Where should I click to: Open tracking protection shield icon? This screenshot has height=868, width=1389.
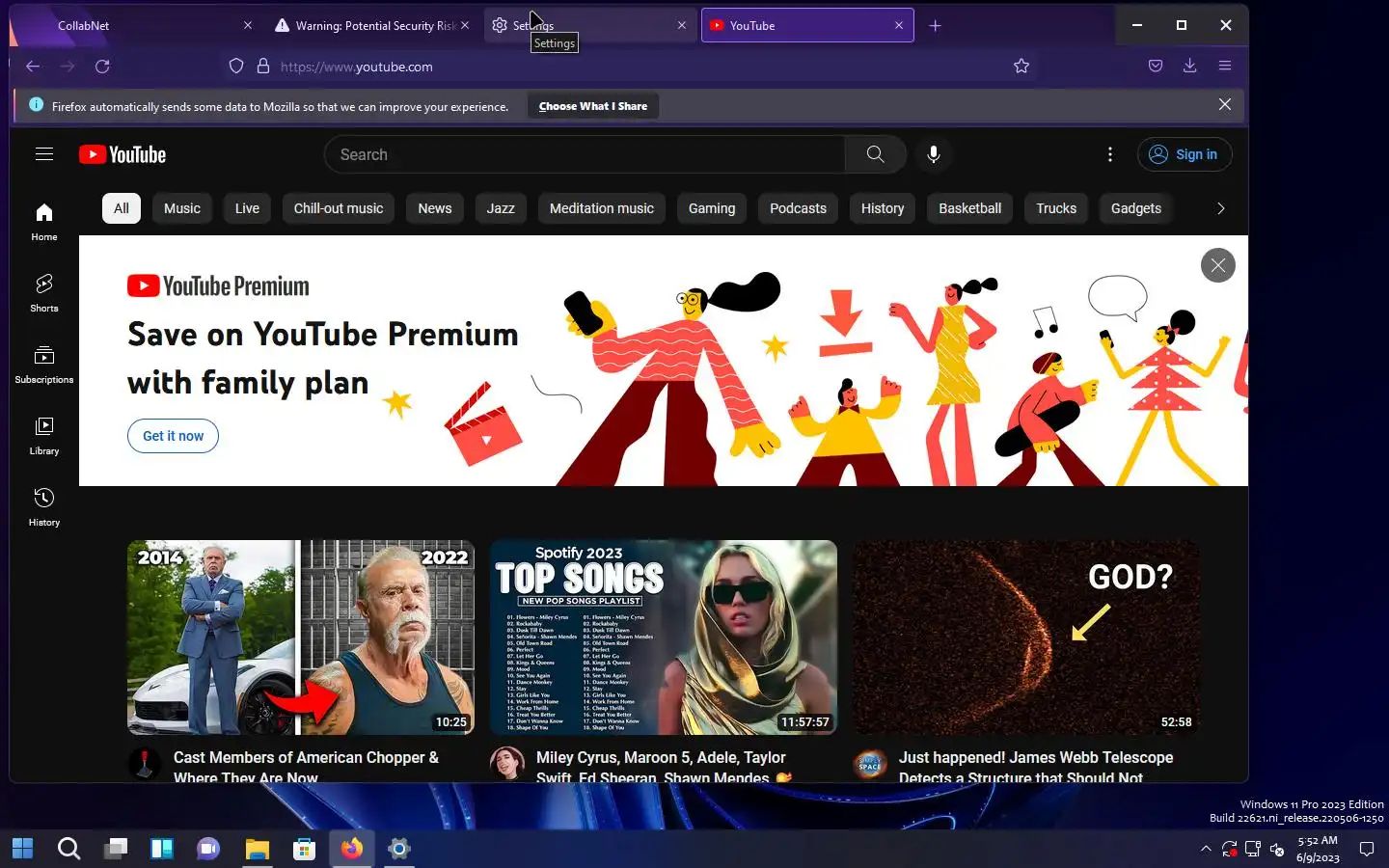[236, 67]
